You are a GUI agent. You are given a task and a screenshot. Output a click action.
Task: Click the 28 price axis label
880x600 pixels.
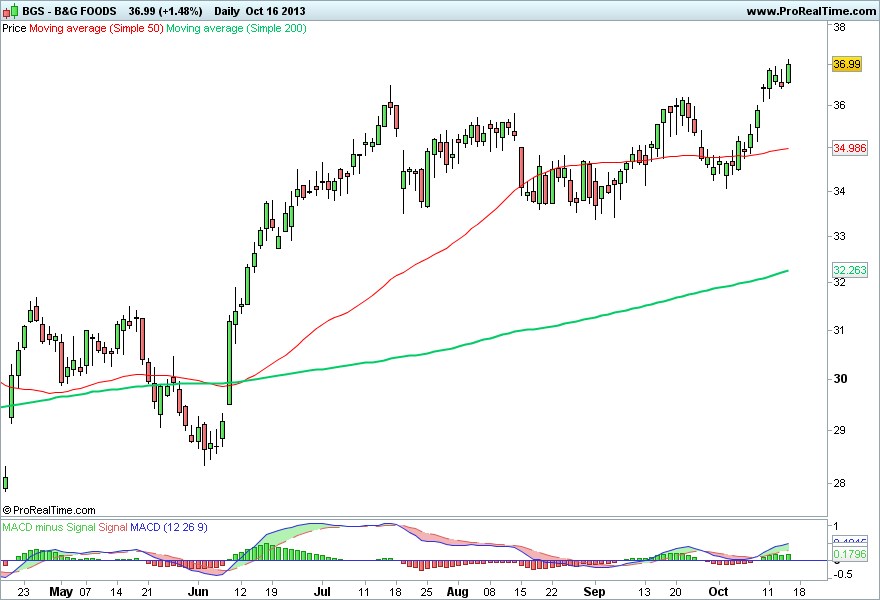point(840,483)
